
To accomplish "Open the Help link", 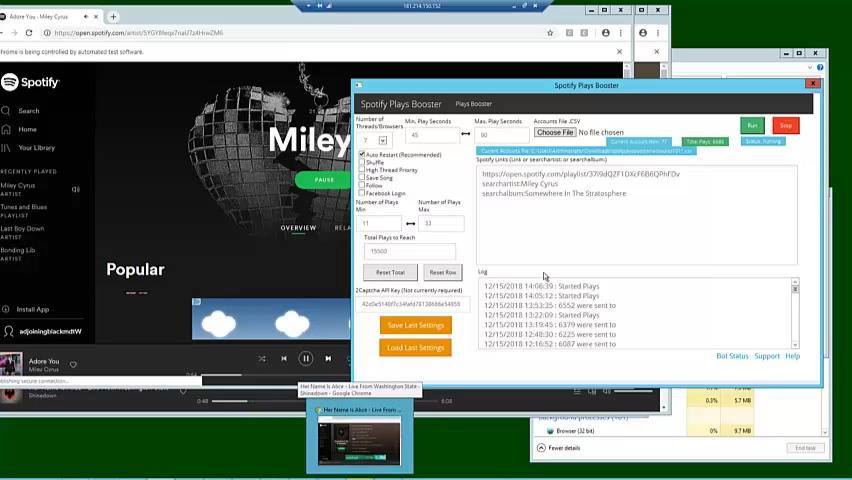I will click(x=792, y=356).
